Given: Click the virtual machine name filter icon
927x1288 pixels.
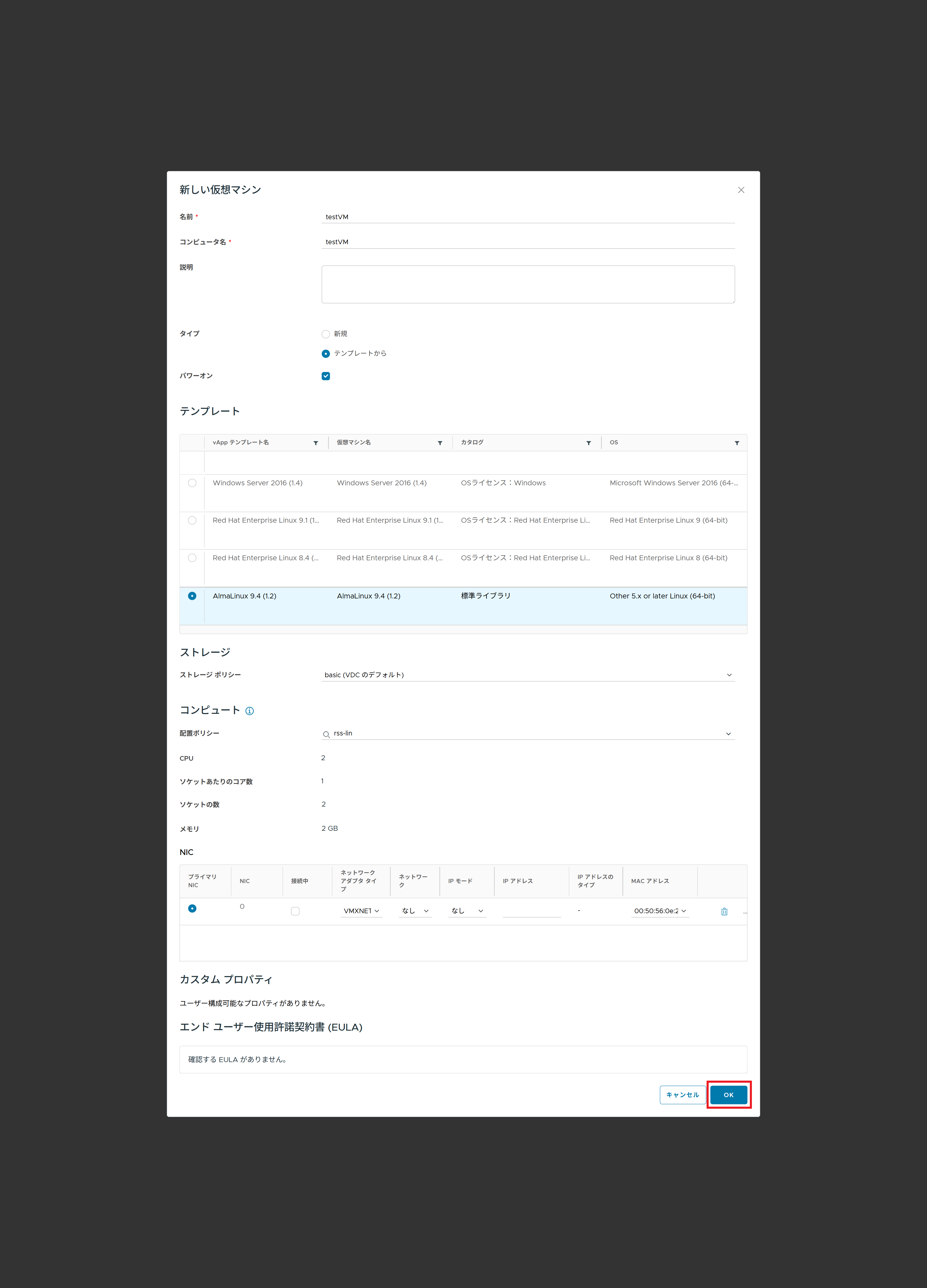Looking at the screenshot, I should (x=440, y=443).
